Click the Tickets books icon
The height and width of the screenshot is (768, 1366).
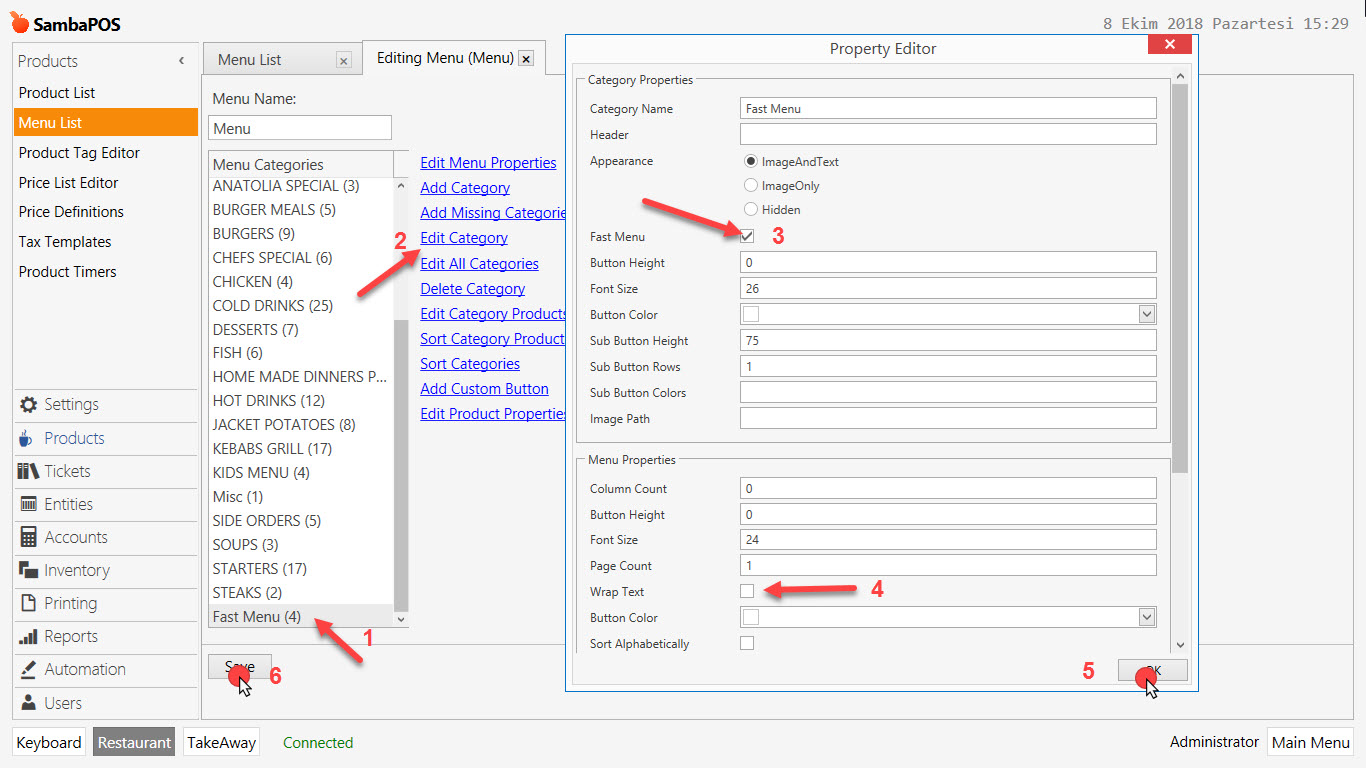click(28, 471)
